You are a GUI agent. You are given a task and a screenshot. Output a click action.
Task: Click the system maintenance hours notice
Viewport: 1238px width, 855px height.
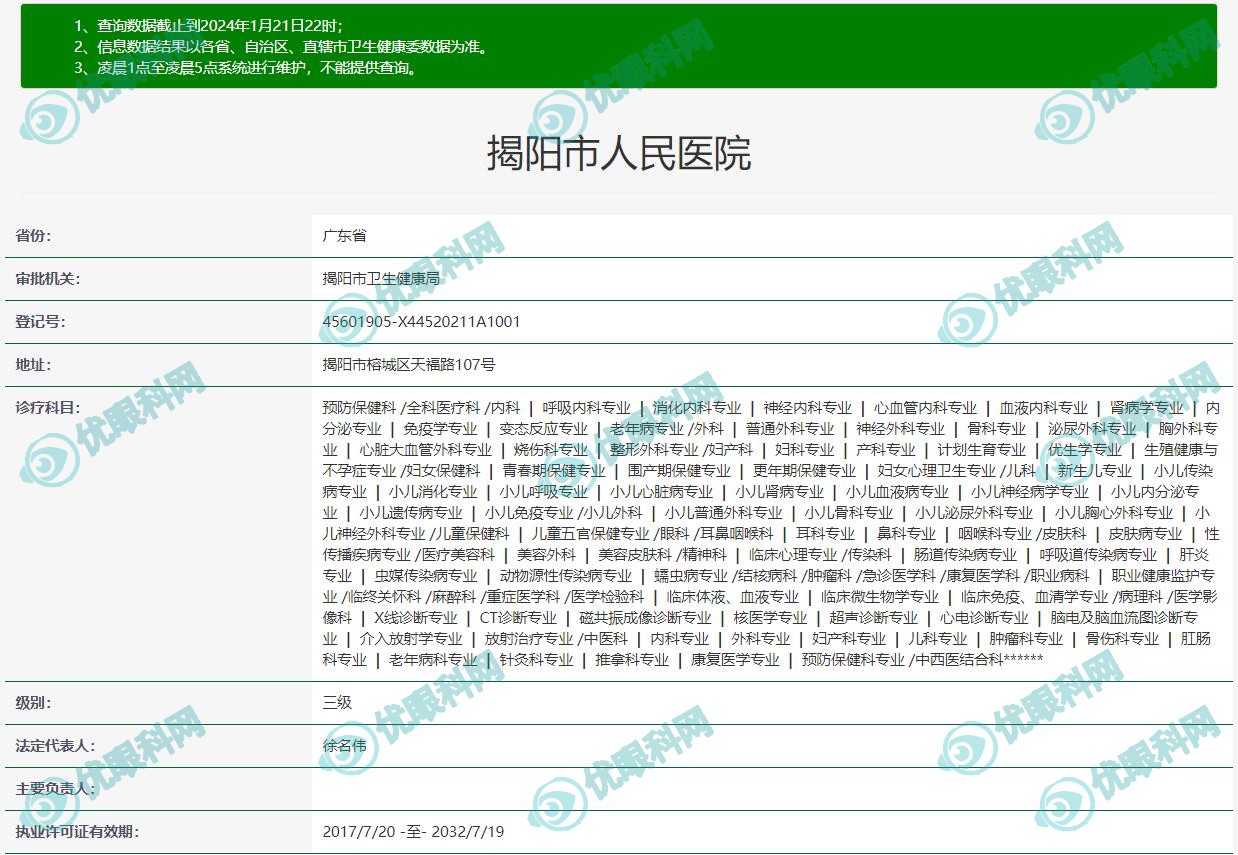[x=245, y=68]
